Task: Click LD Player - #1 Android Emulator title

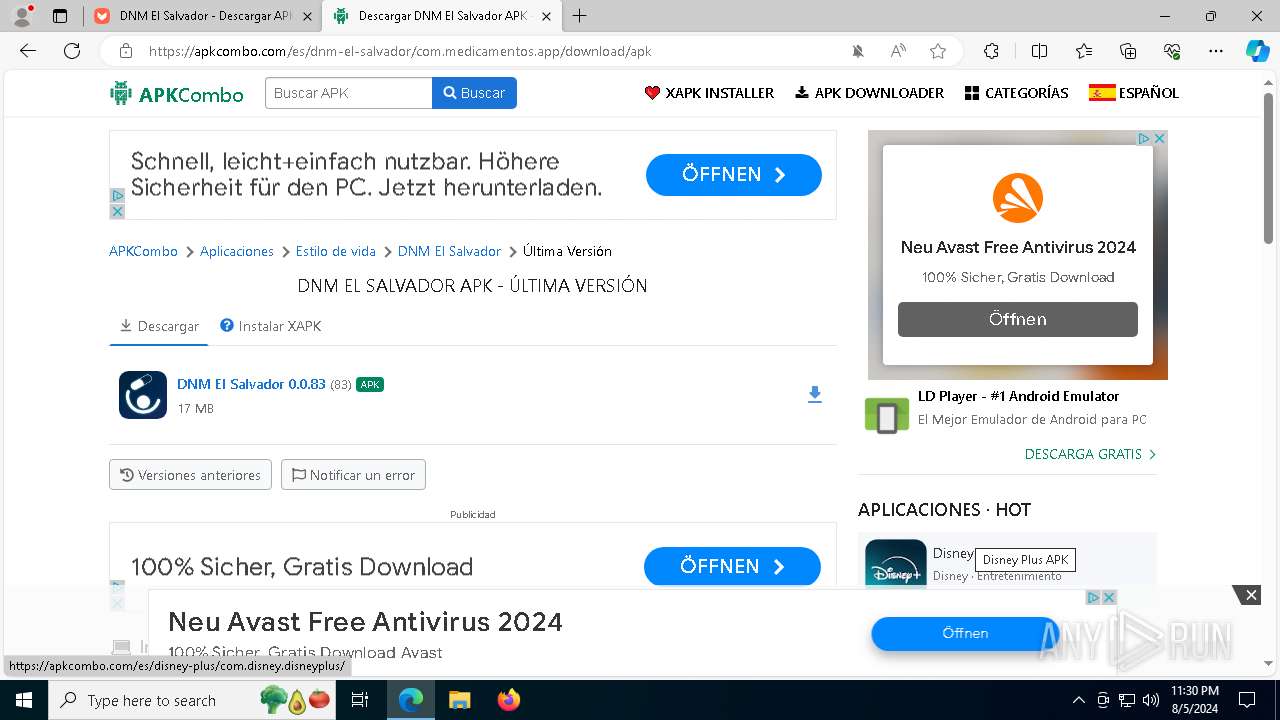Action: pos(1018,396)
